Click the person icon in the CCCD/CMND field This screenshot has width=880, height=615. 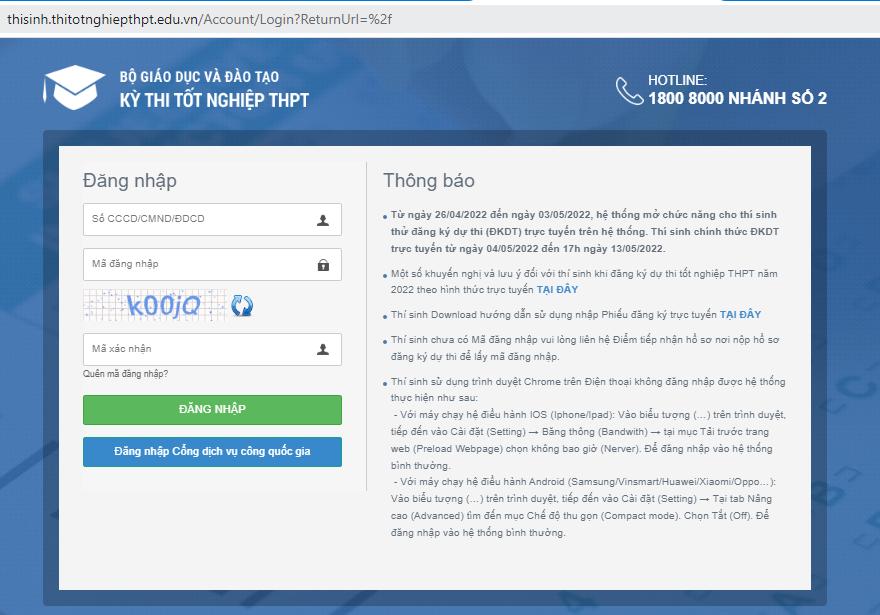click(x=323, y=220)
